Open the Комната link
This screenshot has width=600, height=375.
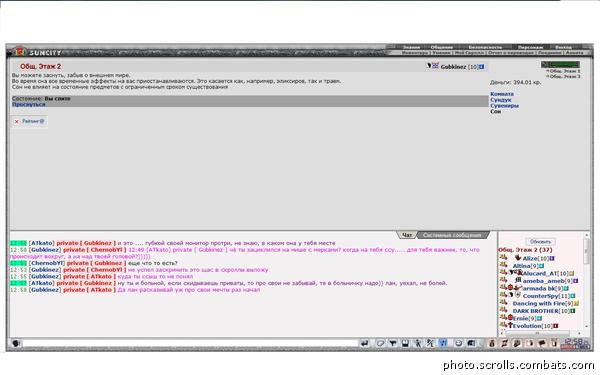coord(502,94)
